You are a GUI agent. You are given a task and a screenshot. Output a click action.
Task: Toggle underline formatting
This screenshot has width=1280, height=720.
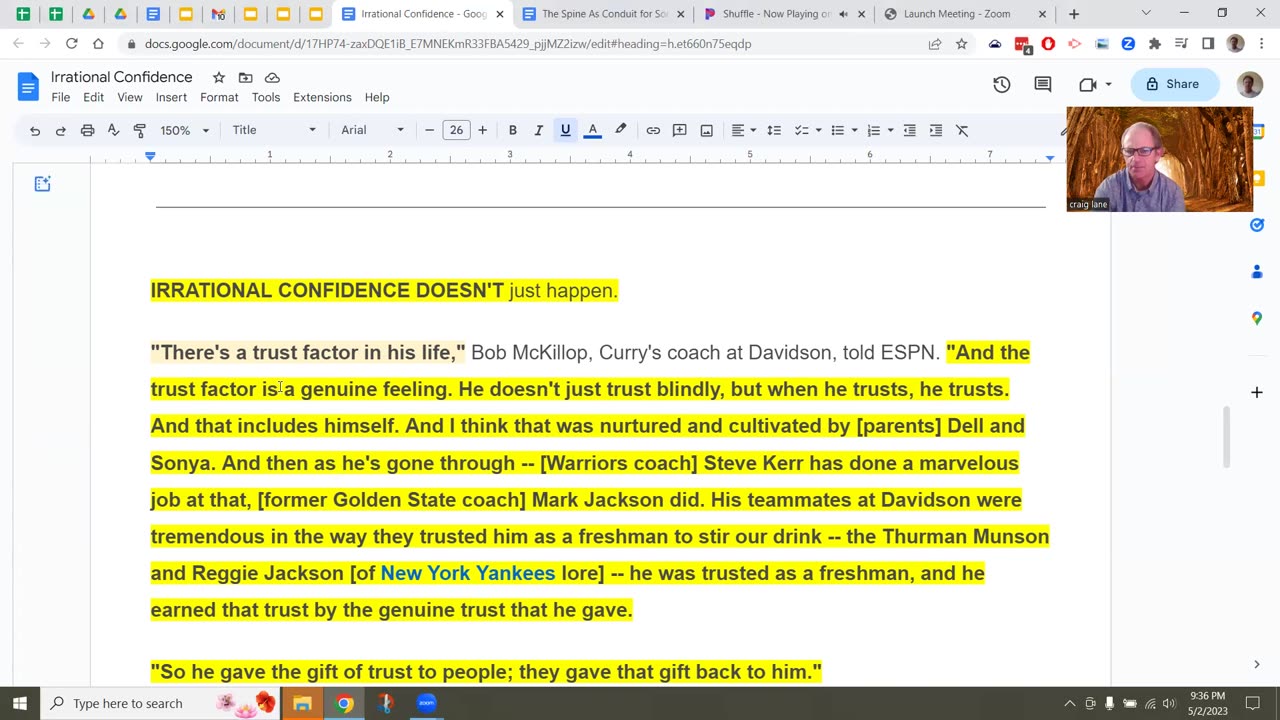[x=566, y=130]
